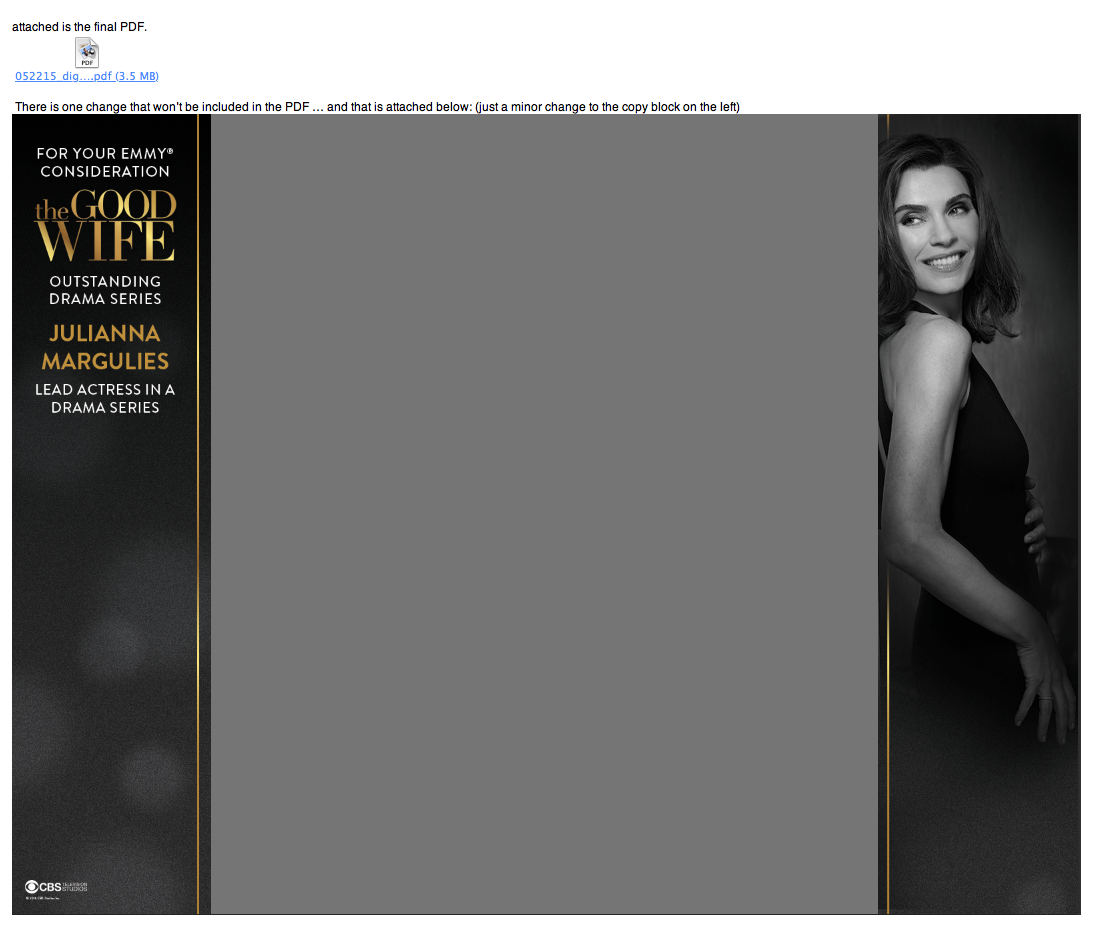Click the 'There is one change' message line
The image size is (1120, 930).
coord(377,107)
